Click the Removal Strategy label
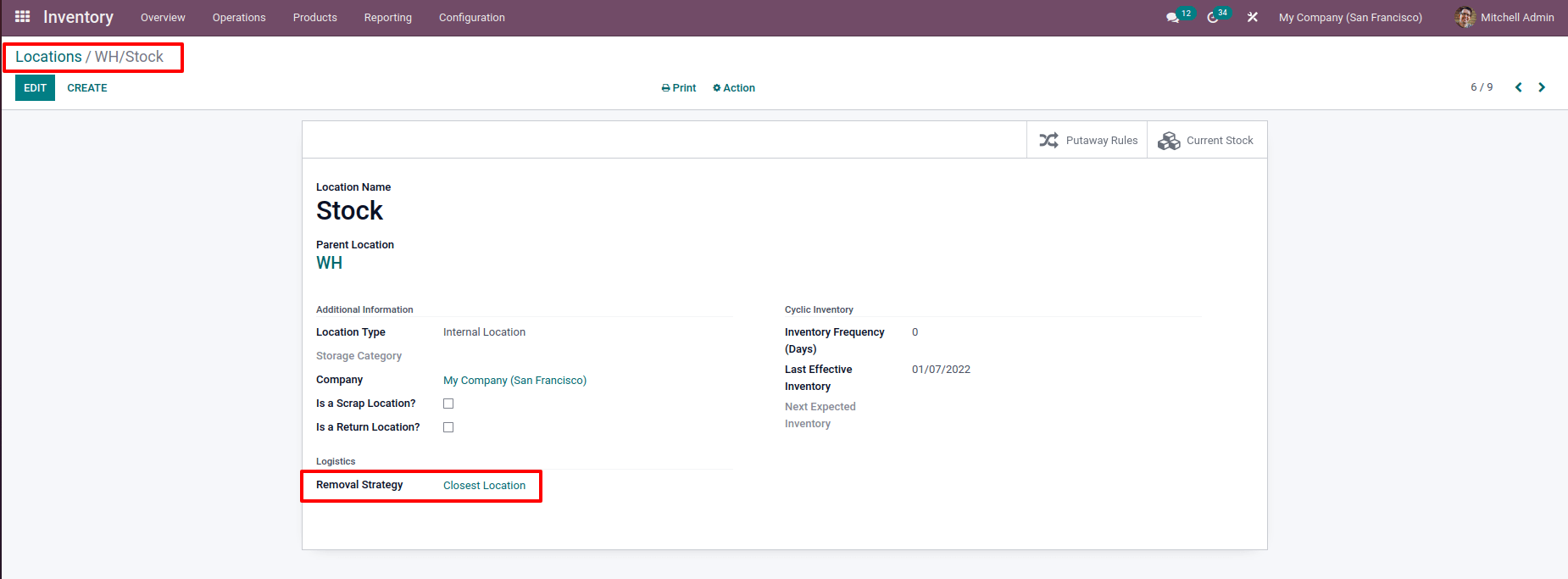The height and width of the screenshot is (579, 1568). coord(359,485)
